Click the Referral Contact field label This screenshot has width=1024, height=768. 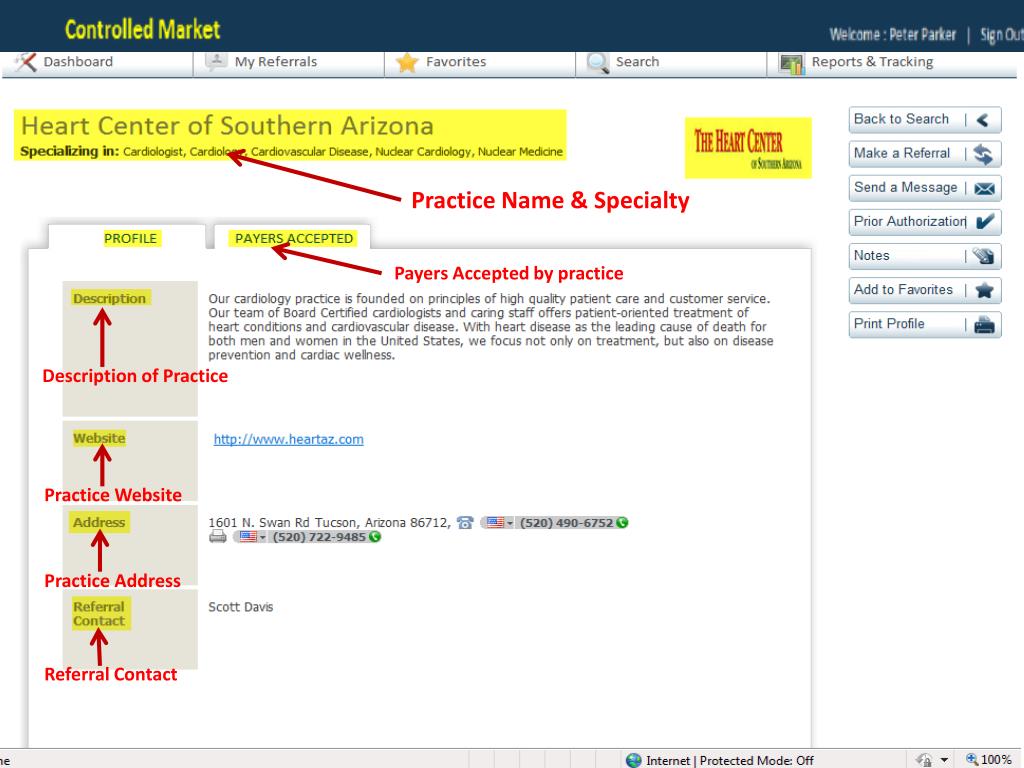tap(99, 614)
